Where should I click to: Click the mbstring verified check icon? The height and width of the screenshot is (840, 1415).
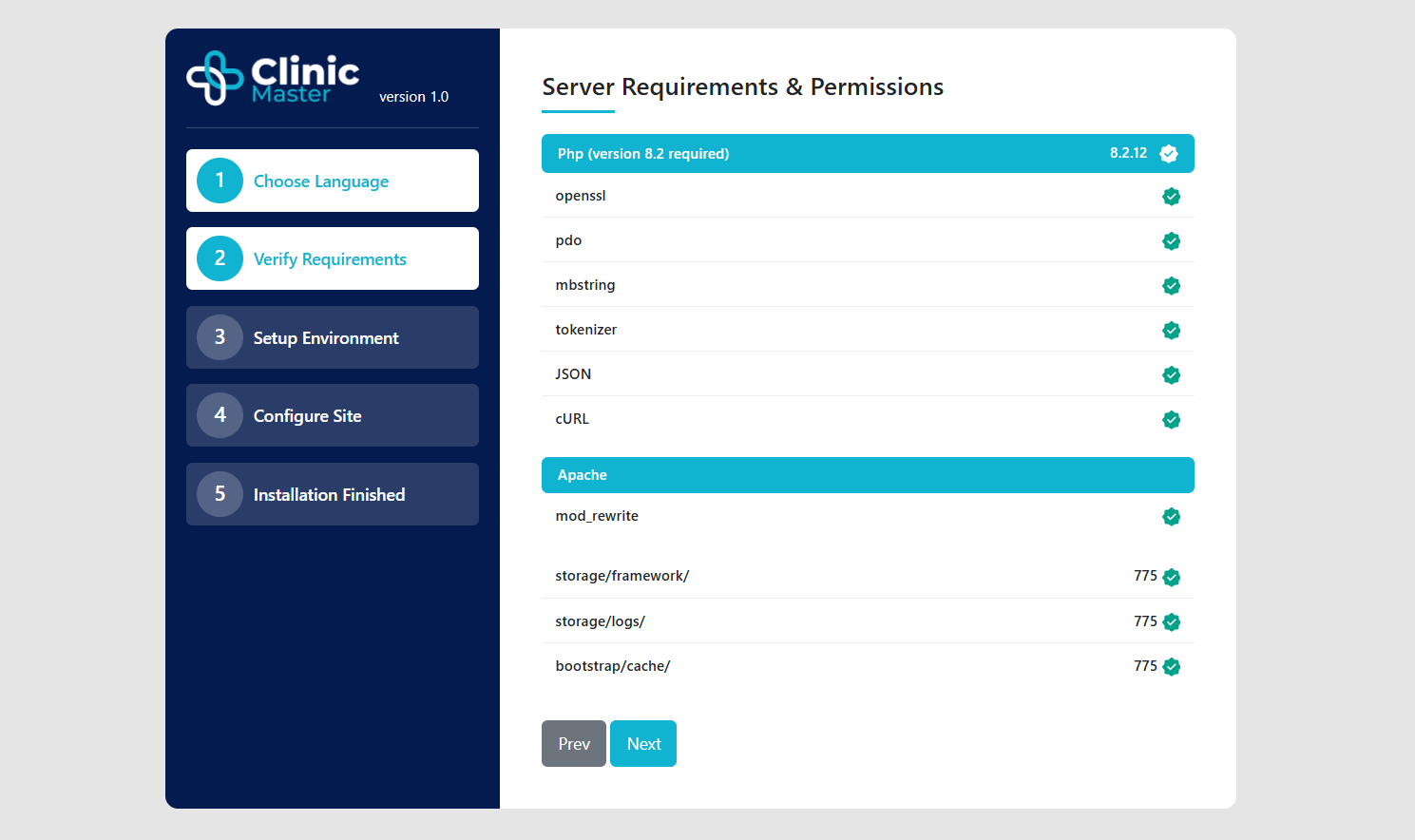pos(1171,286)
